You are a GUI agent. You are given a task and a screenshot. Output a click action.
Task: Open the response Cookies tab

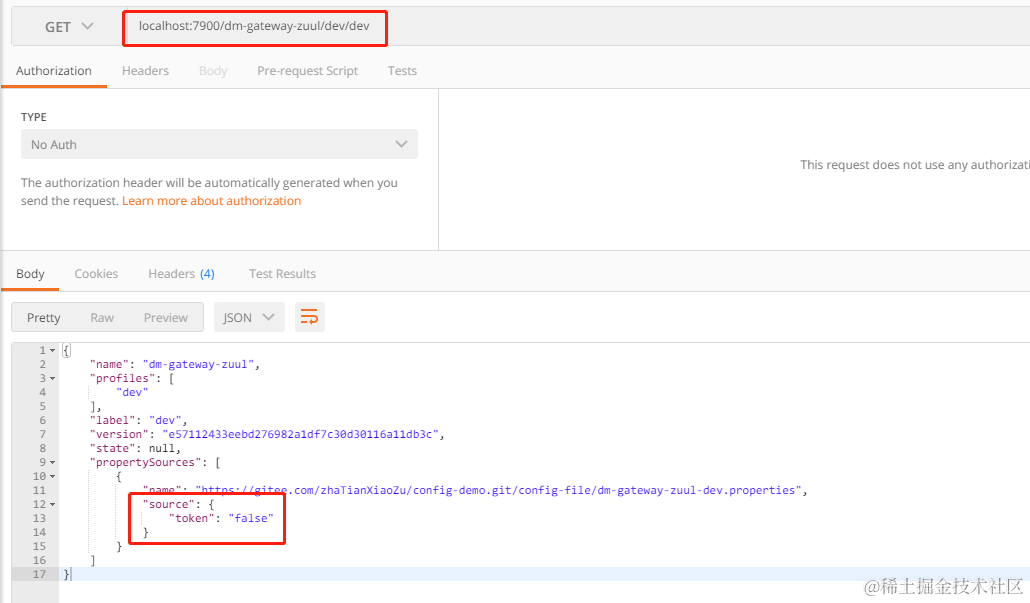click(96, 274)
